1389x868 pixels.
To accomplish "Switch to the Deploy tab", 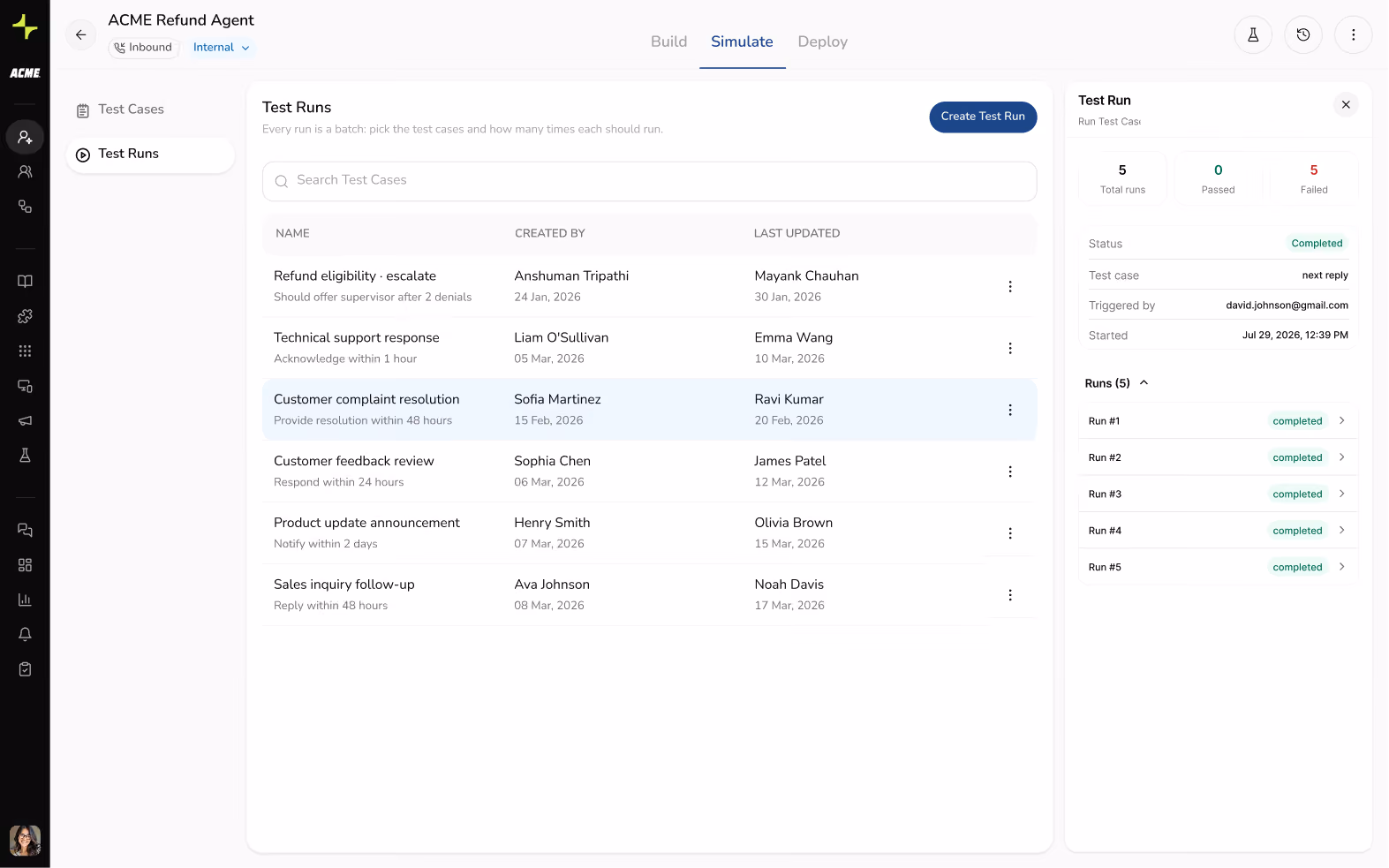I will (x=822, y=42).
